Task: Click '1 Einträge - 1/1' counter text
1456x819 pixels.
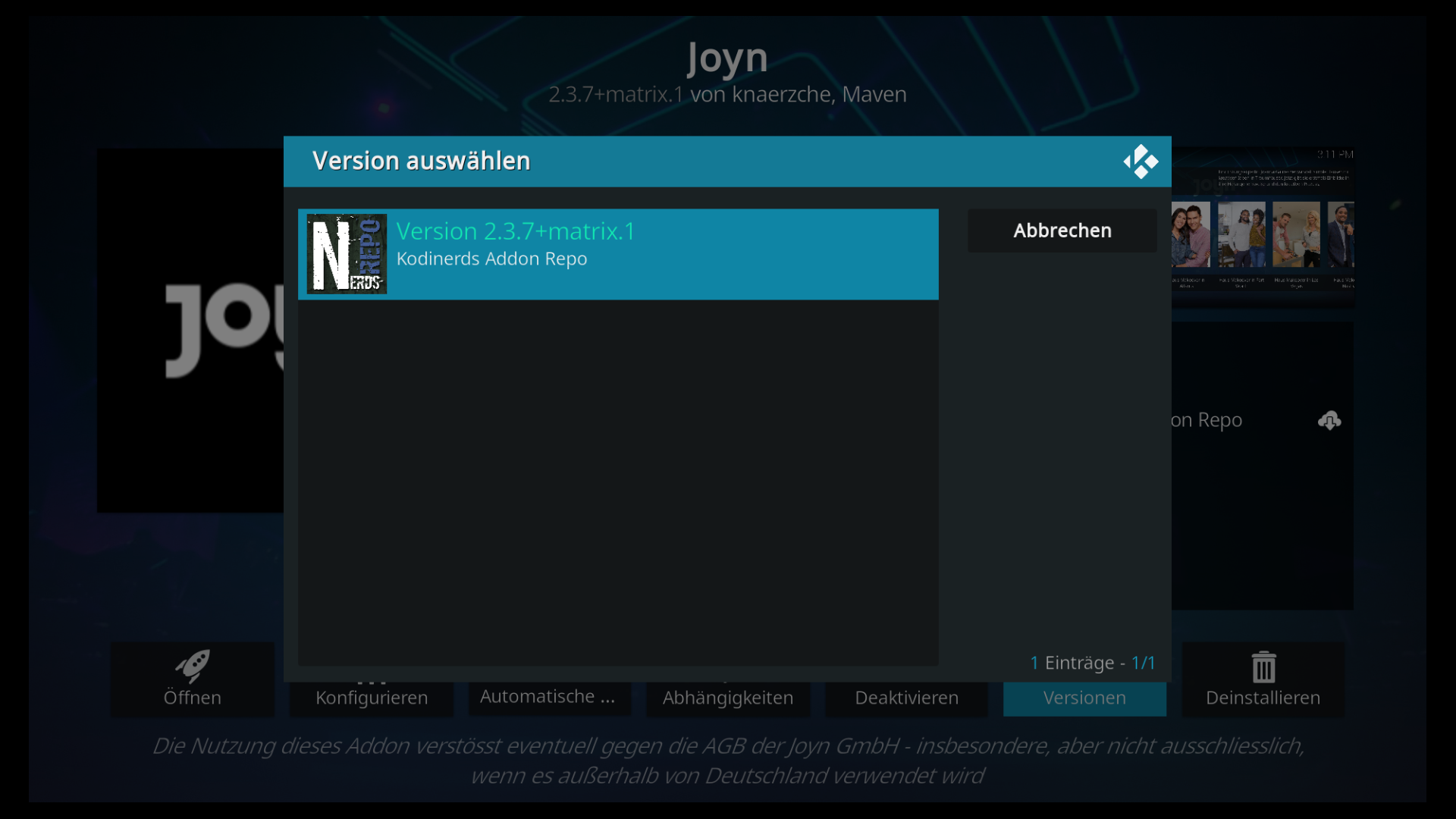Action: point(1092,663)
